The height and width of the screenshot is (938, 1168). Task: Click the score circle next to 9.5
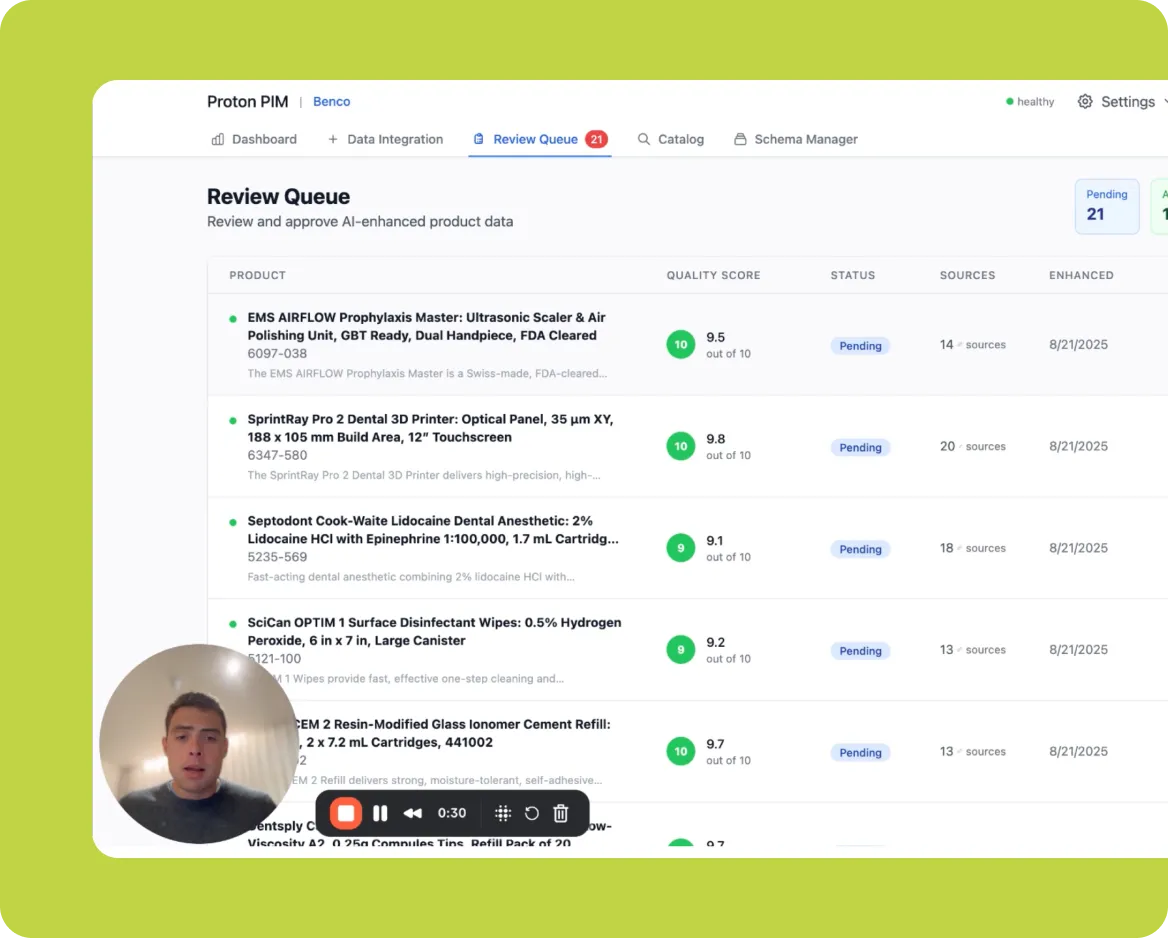(680, 344)
